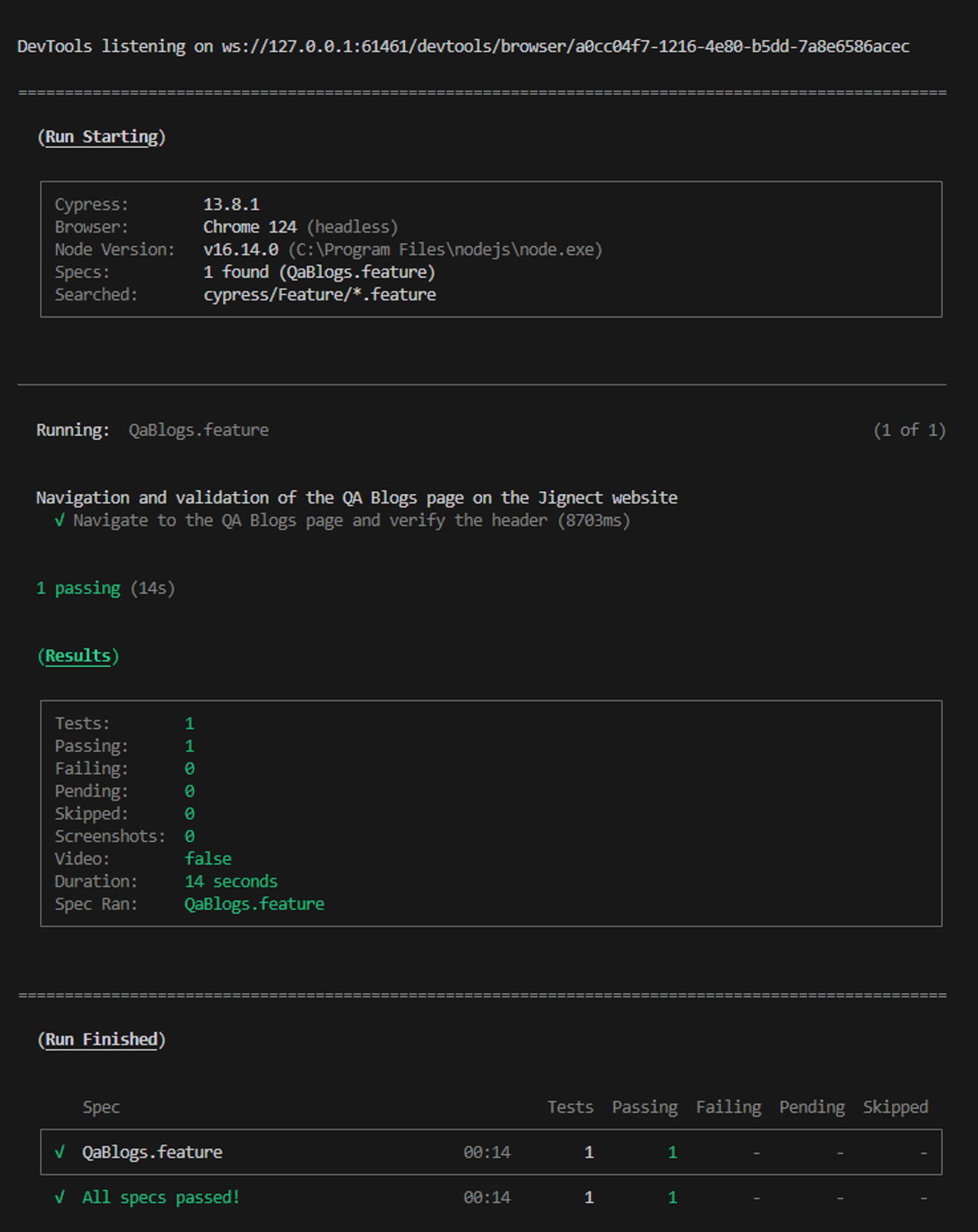Image resolution: width=978 pixels, height=1232 pixels.
Task: Click the DevTools listening ws:// URL line
Action: [x=463, y=46]
